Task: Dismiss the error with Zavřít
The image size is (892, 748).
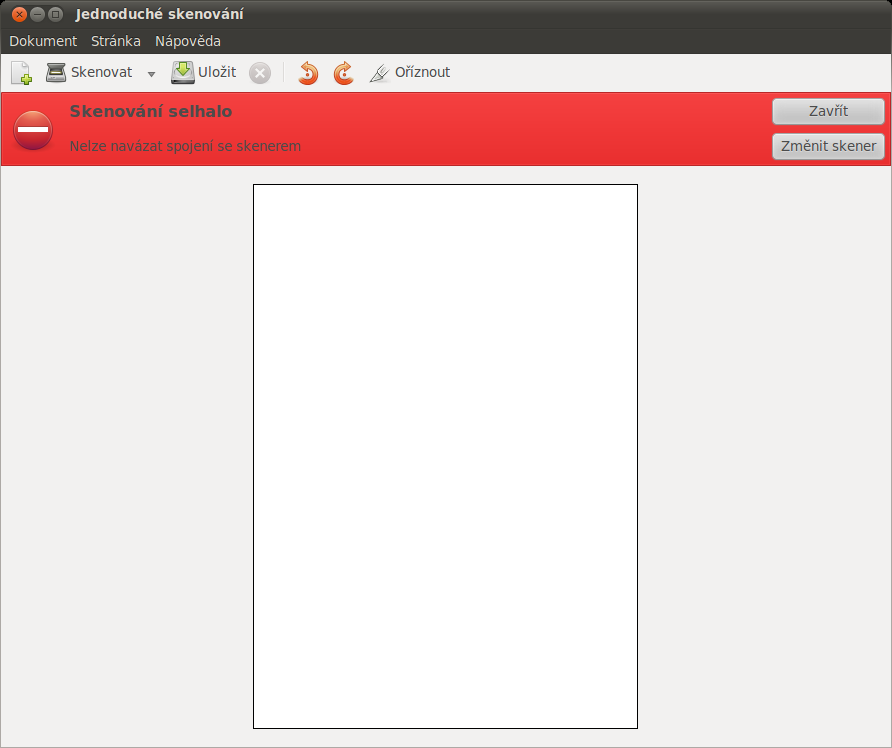Action: pyautogui.click(x=828, y=111)
